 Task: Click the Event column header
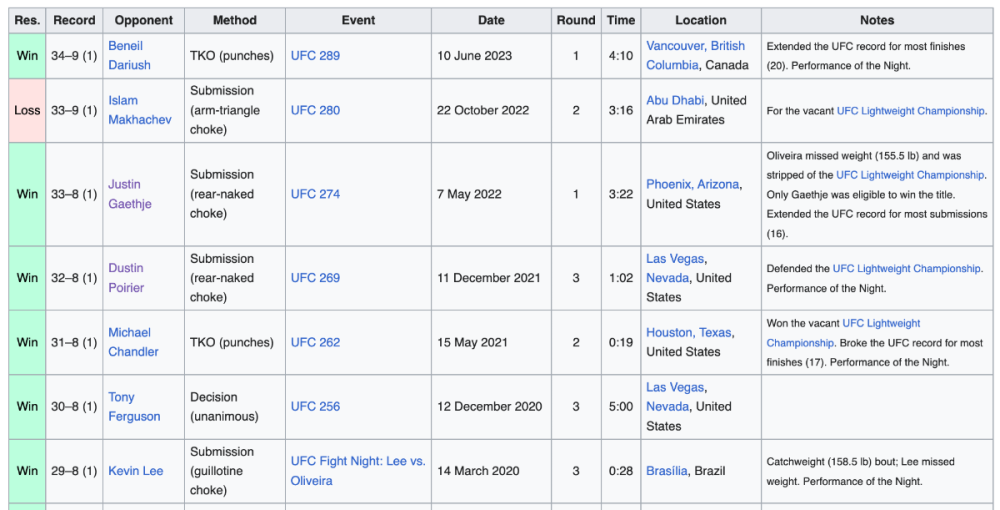pyautogui.click(x=358, y=20)
